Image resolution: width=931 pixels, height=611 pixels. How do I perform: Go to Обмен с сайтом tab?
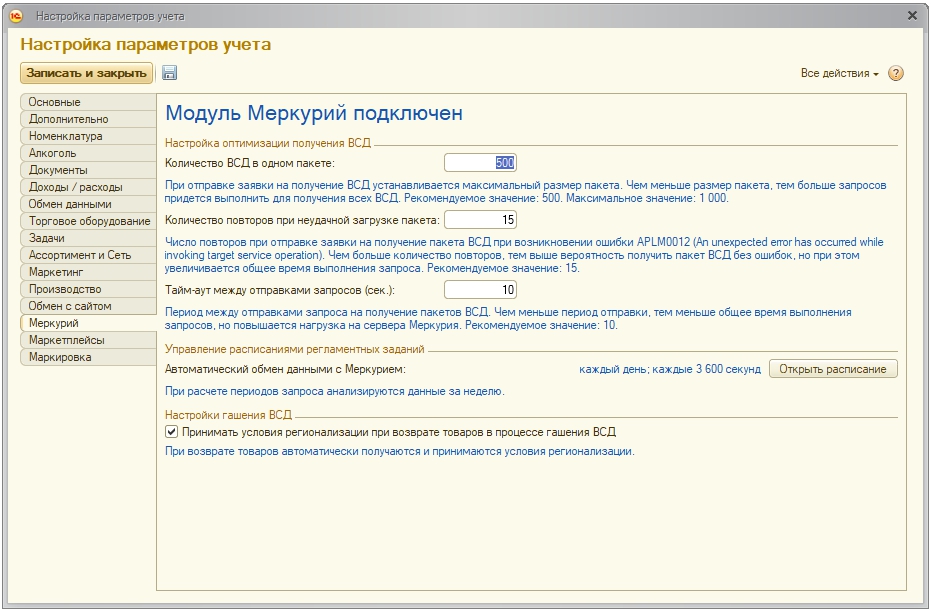pos(88,306)
